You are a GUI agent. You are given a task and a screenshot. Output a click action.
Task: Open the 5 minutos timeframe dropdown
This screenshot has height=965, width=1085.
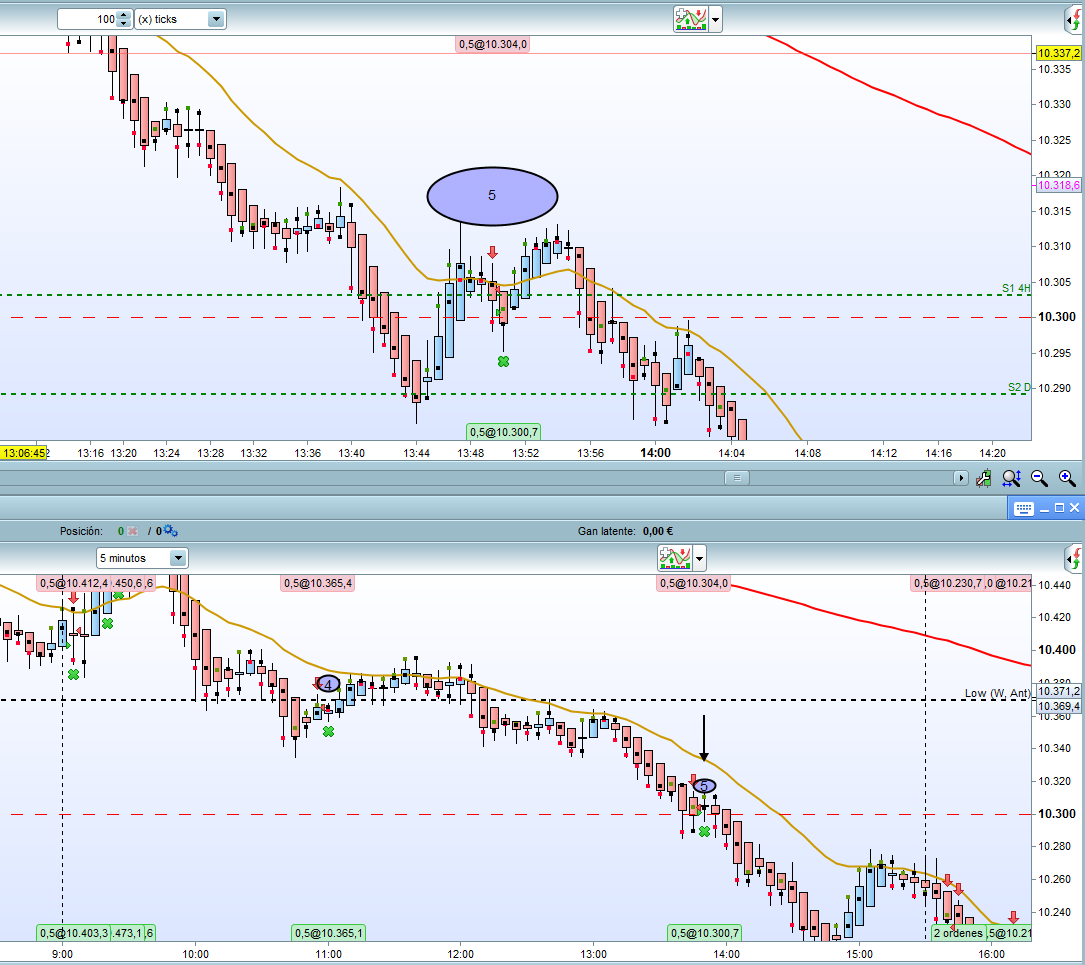[x=142, y=558]
